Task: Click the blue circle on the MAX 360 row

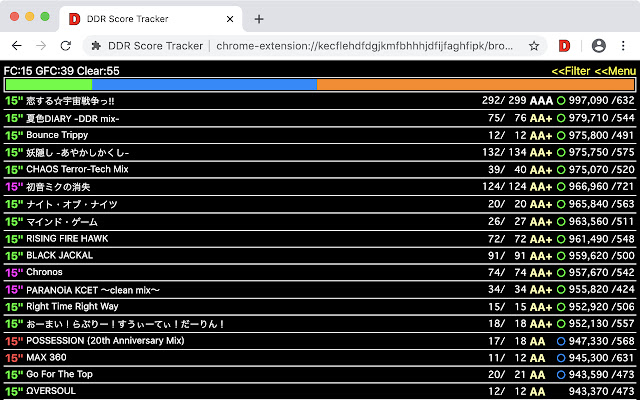Action: point(561,358)
